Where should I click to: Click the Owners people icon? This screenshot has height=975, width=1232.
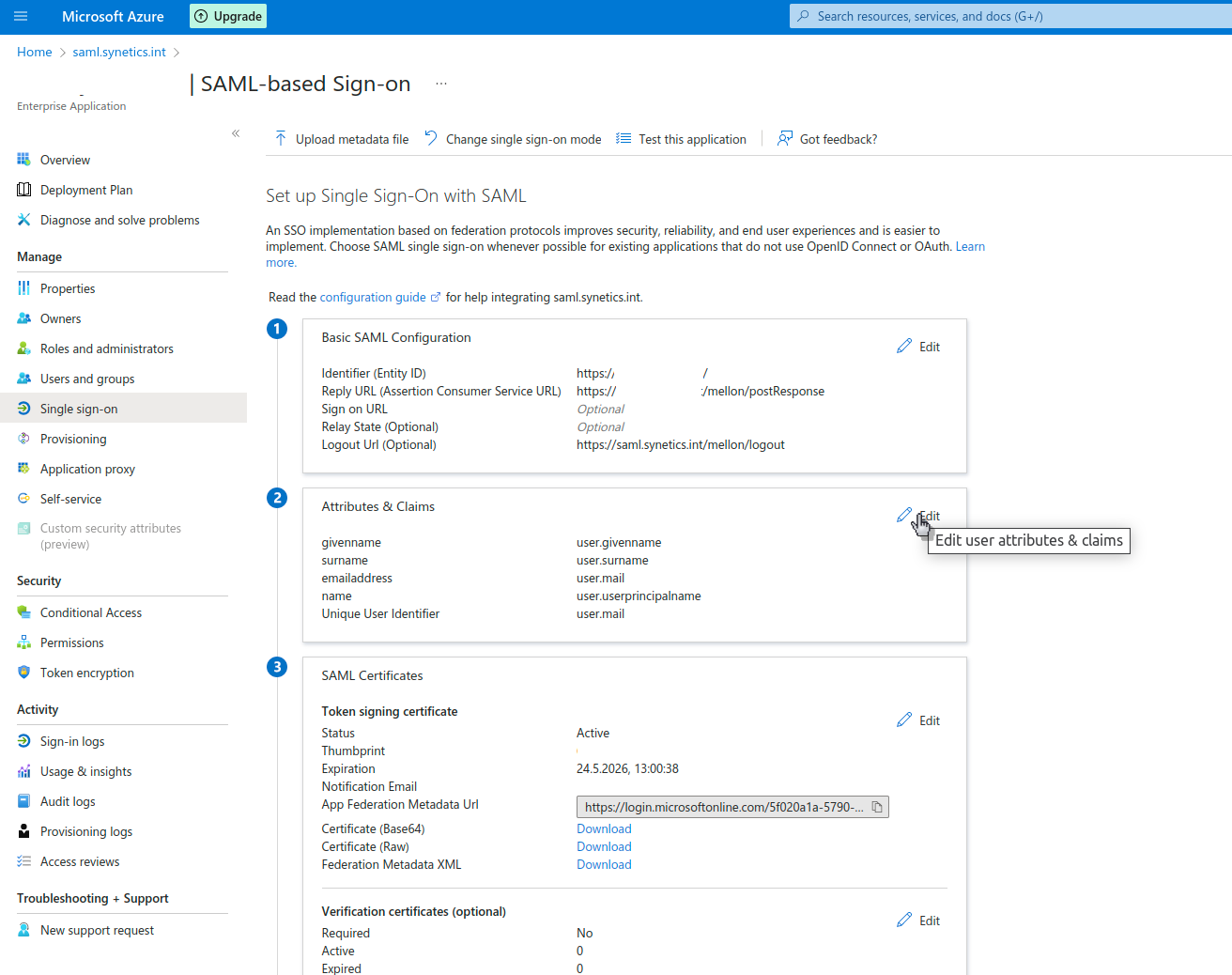coord(24,318)
